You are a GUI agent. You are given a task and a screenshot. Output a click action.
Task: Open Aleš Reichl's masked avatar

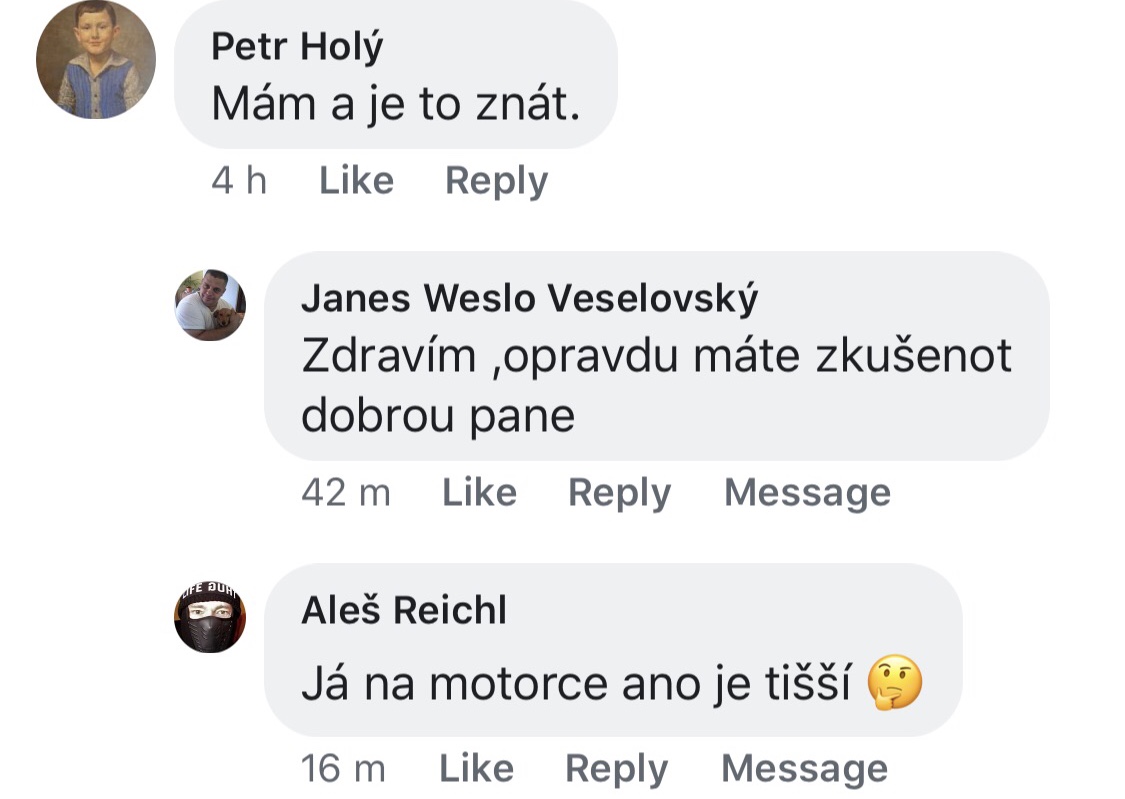click(x=210, y=617)
